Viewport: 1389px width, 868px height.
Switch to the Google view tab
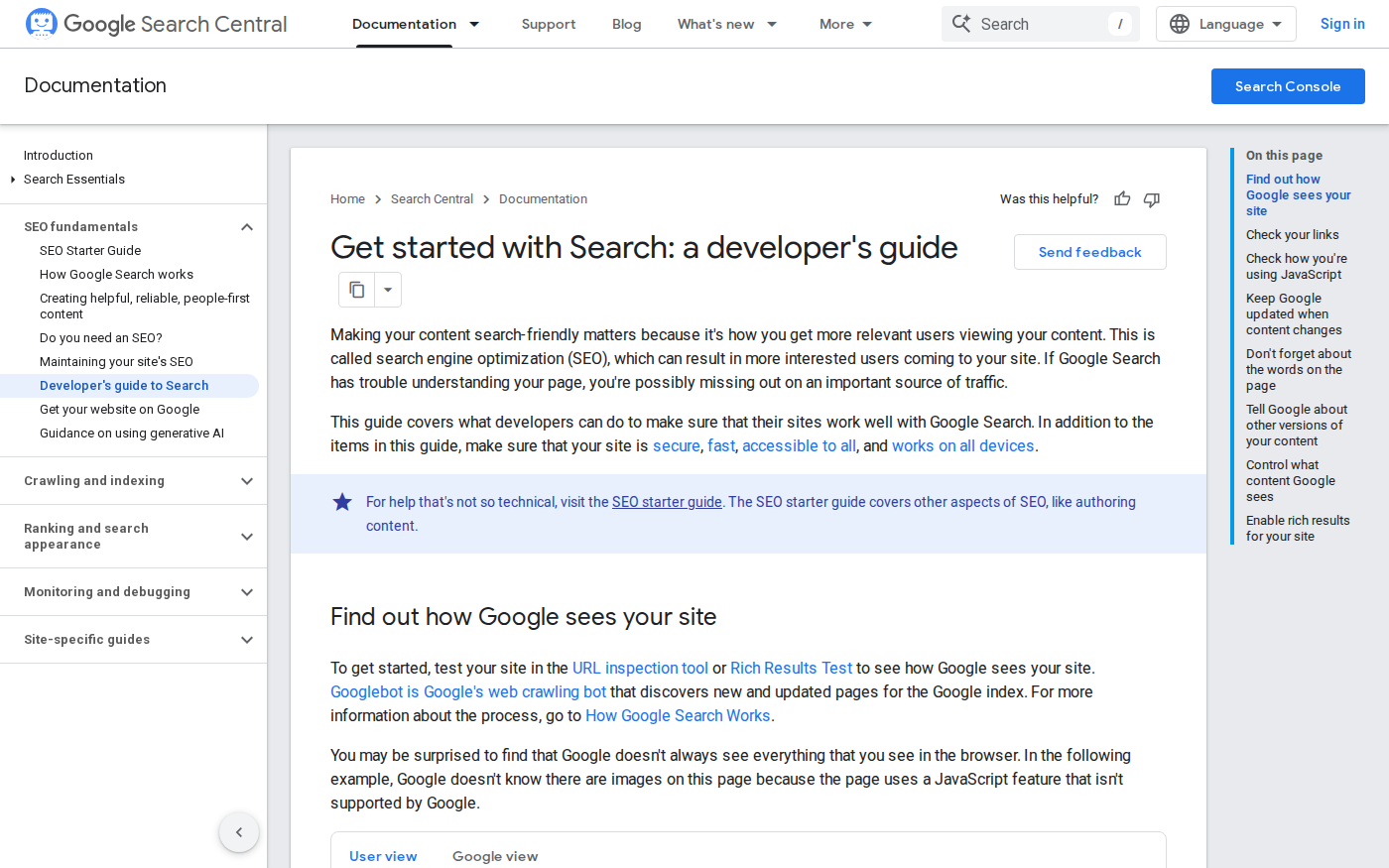[495, 856]
